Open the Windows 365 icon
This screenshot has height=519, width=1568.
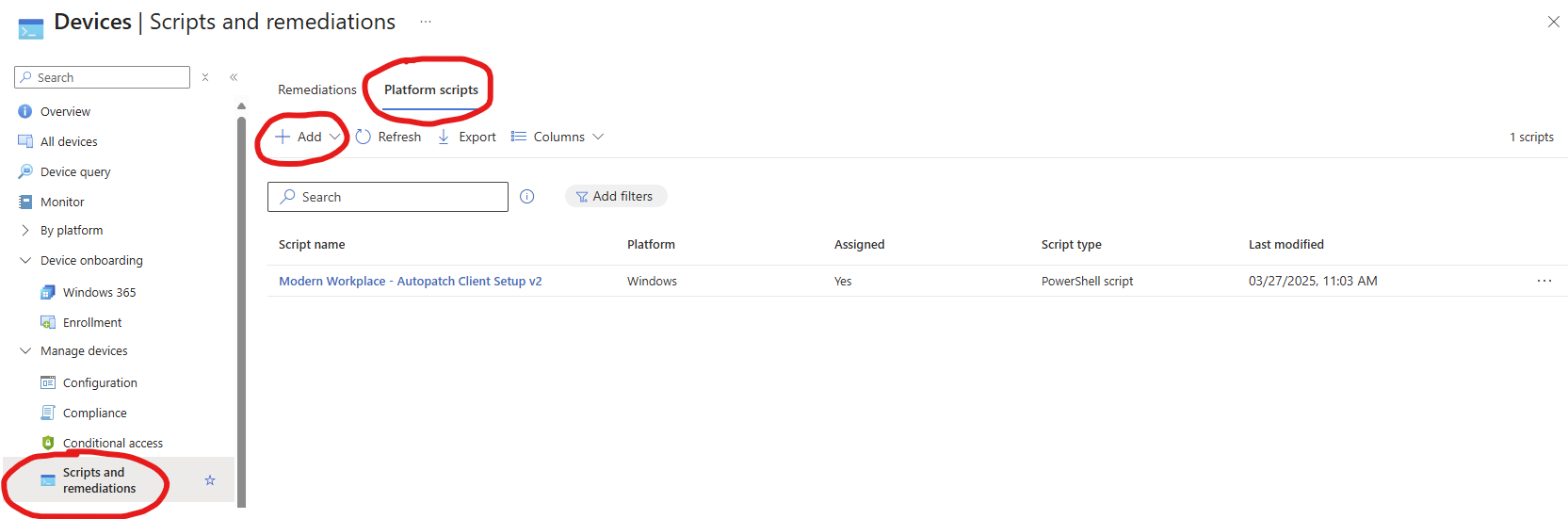(x=48, y=292)
